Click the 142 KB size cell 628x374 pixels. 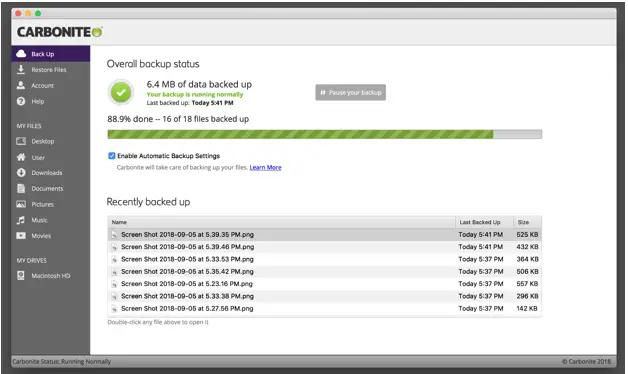click(x=527, y=309)
